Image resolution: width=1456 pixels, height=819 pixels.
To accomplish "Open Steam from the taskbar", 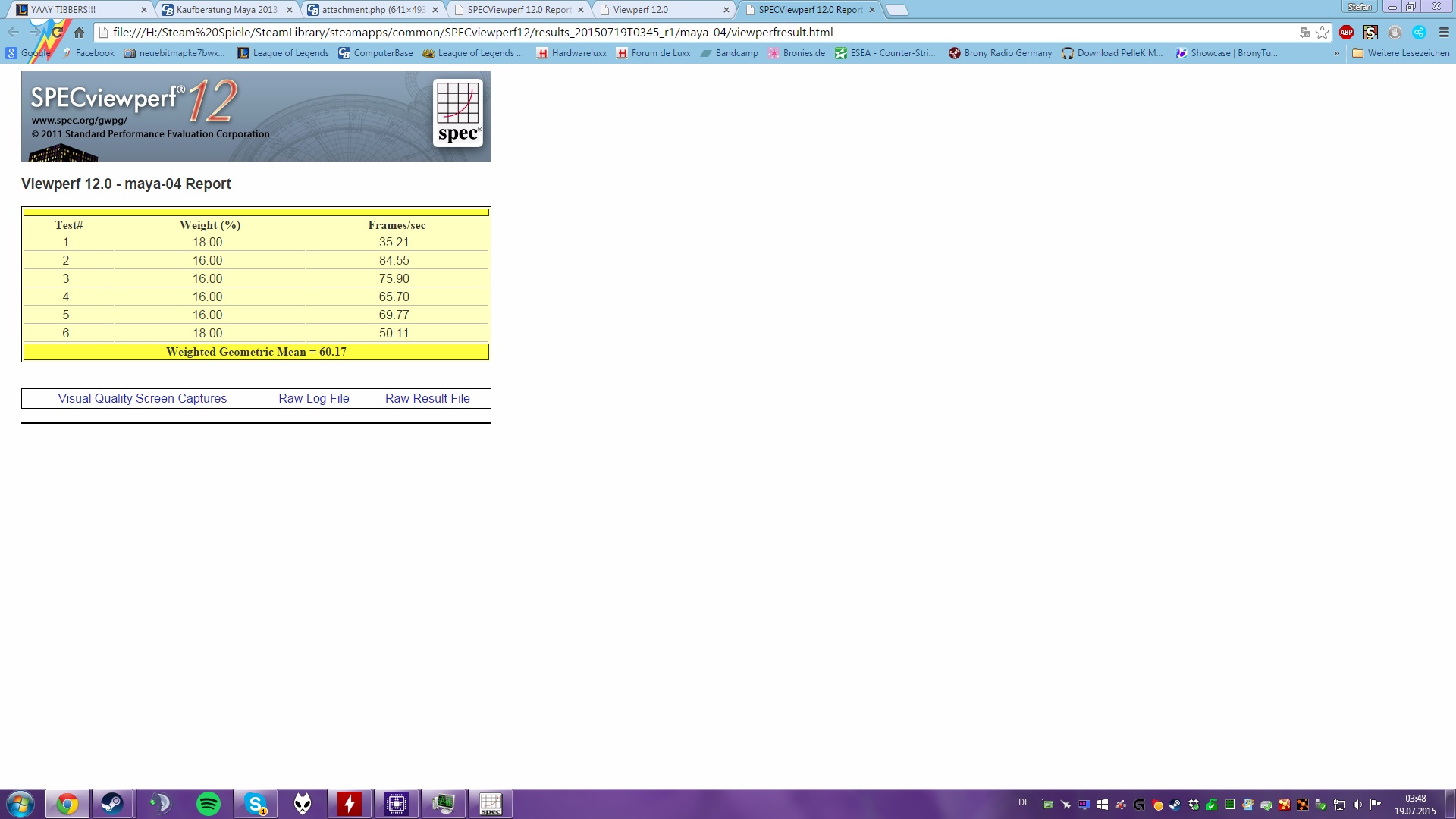I will tap(112, 804).
